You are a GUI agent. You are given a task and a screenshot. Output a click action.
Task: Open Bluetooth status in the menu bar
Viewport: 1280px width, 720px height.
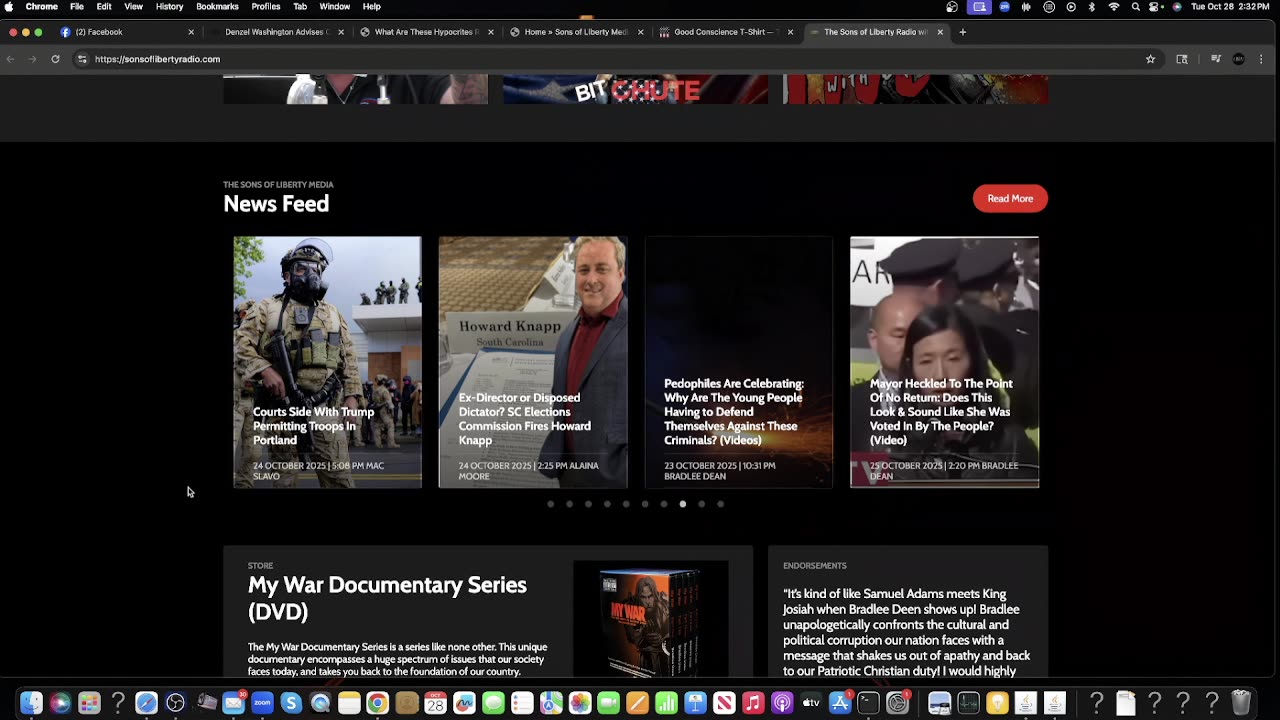click(1091, 7)
